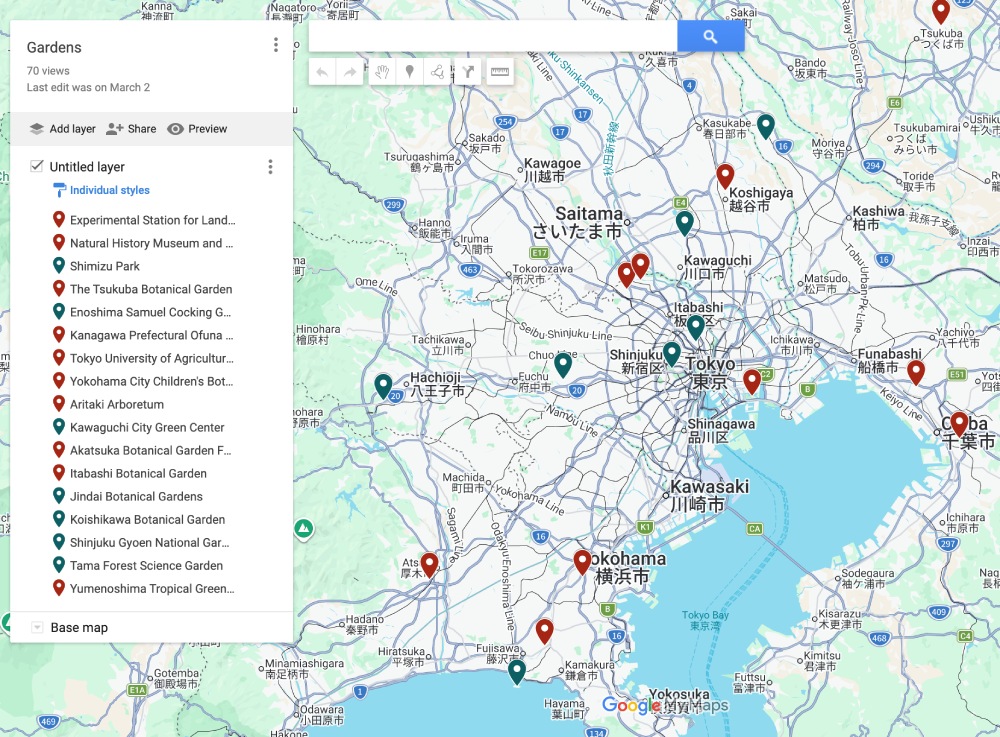The width and height of the screenshot is (1000, 737).
Task: Select the hand pan tool
Action: (381, 72)
